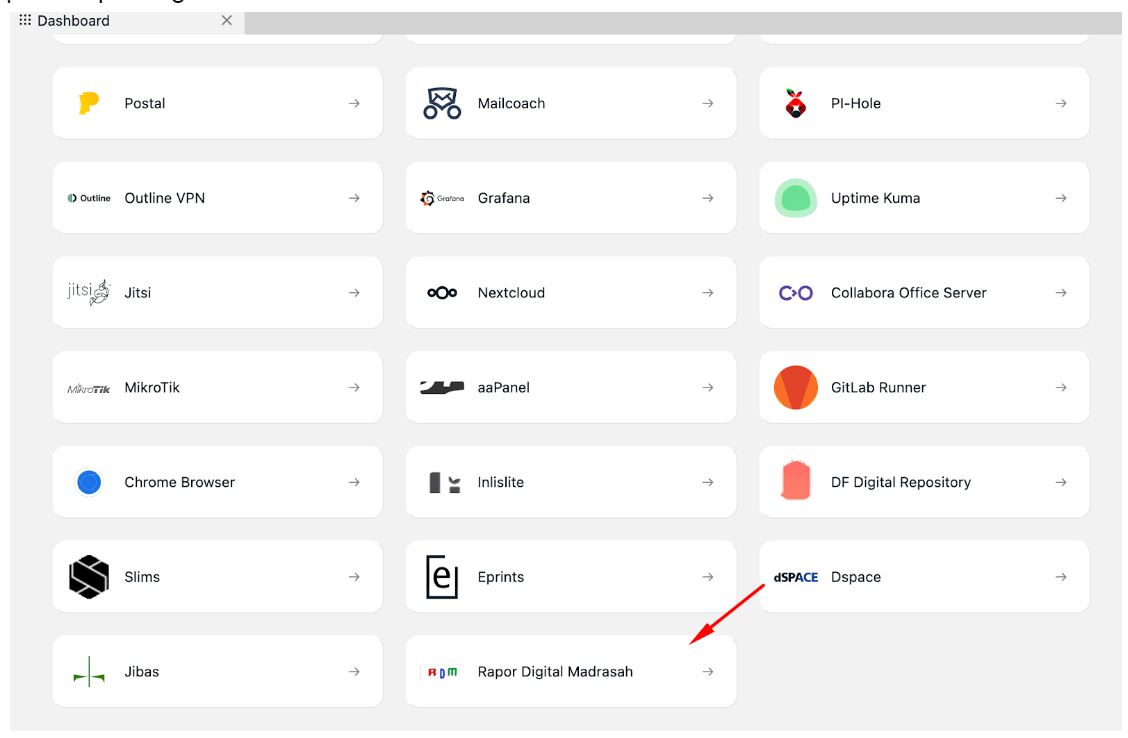The height and width of the screenshot is (738, 1128).
Task: Click the Jibas green logo icon
Action: (89, 672)
